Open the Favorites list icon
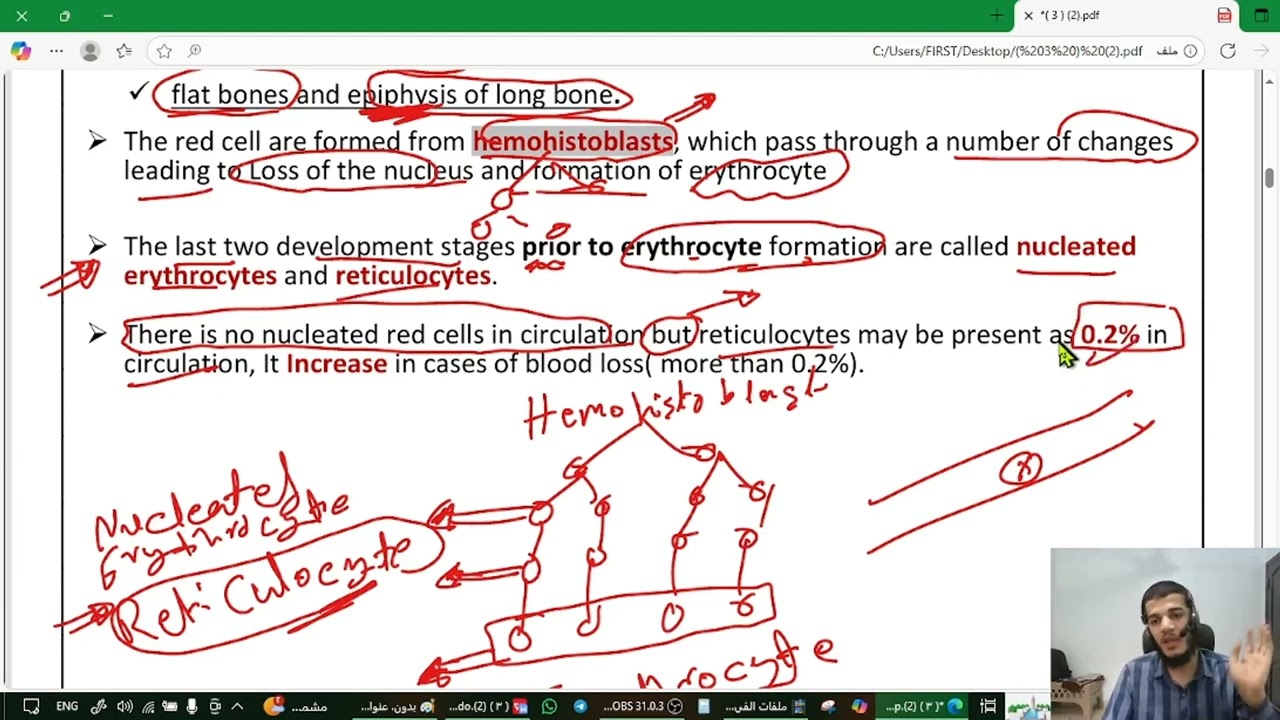 124,51
